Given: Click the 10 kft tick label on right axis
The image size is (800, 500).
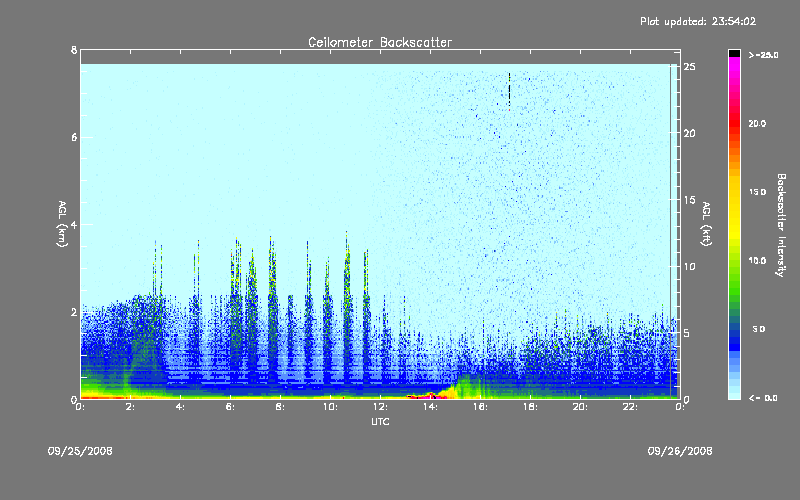Looking at the screenshot, I should point(689,266).
